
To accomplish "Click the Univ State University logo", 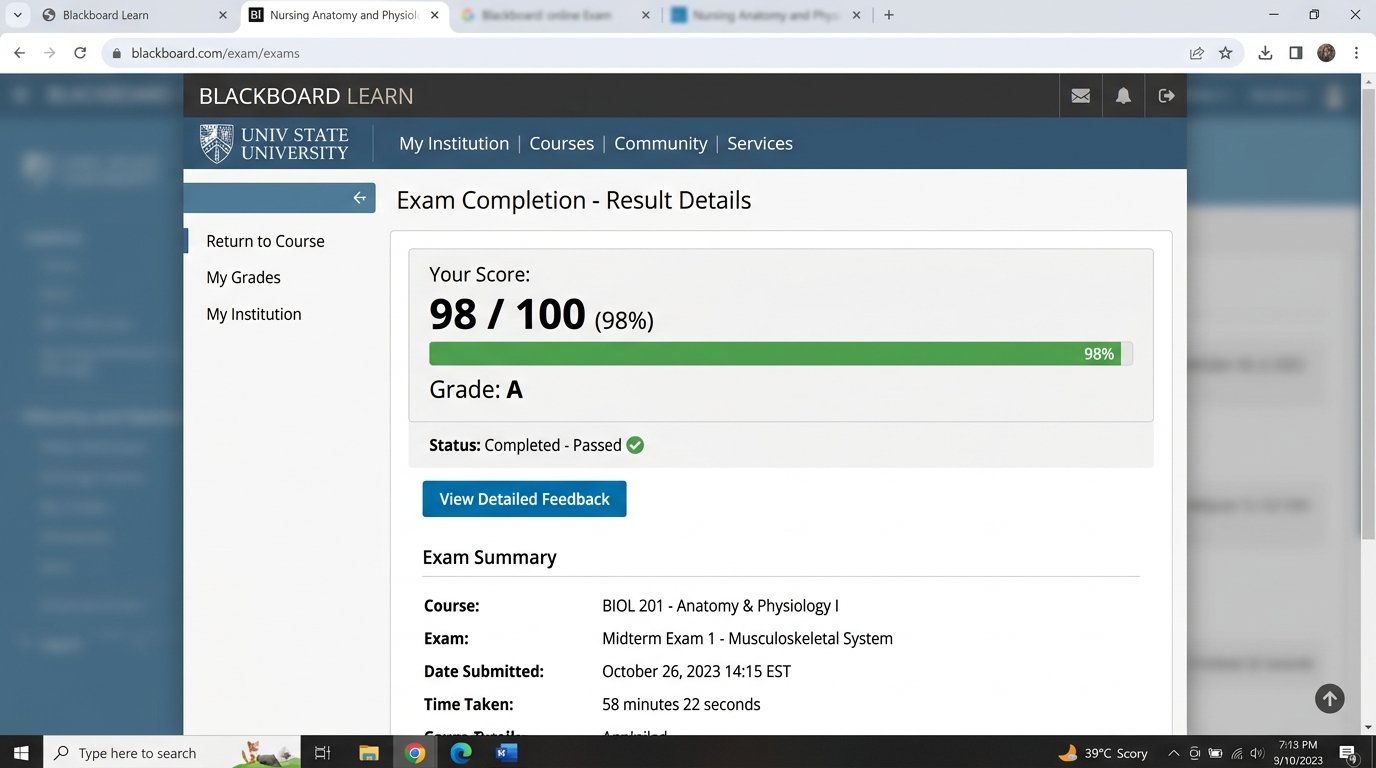I will pyautogui.click(x=275, y=144).
